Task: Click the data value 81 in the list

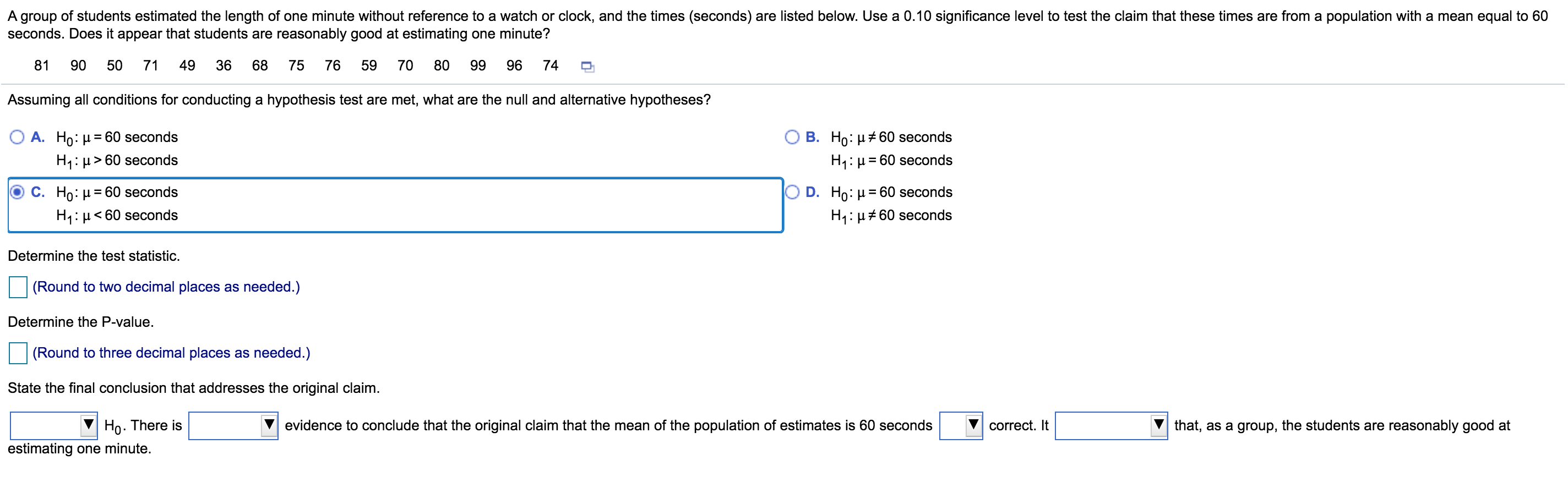Action: (x=41, y=65)
